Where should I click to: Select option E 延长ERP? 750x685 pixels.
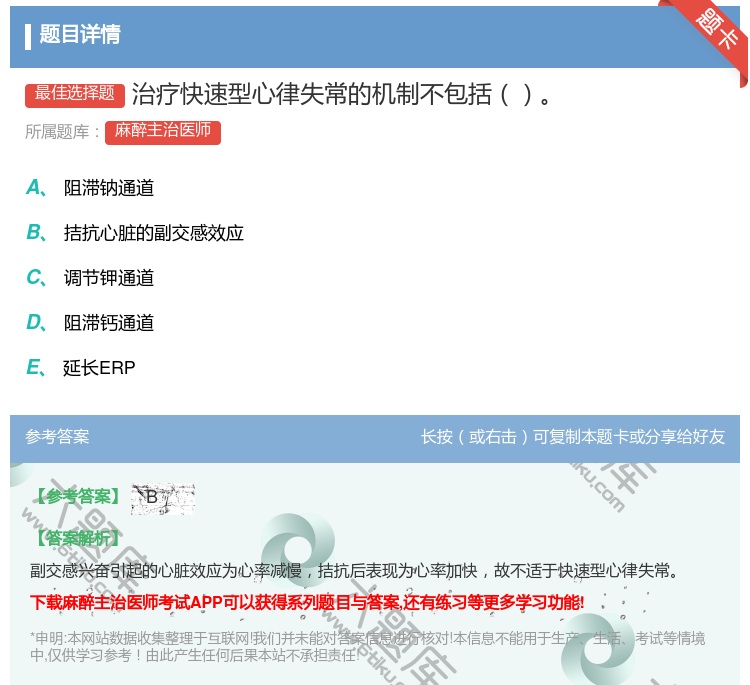point(98,368)
